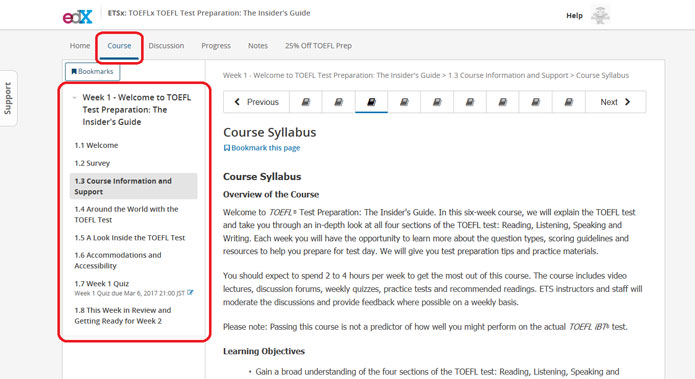Image resolution: width=695 pixels, height=379 pixels.
Task: Open 1.4 Around the World with the TOEFL Test
Action: pyautogui.click(x=126, y=215)
